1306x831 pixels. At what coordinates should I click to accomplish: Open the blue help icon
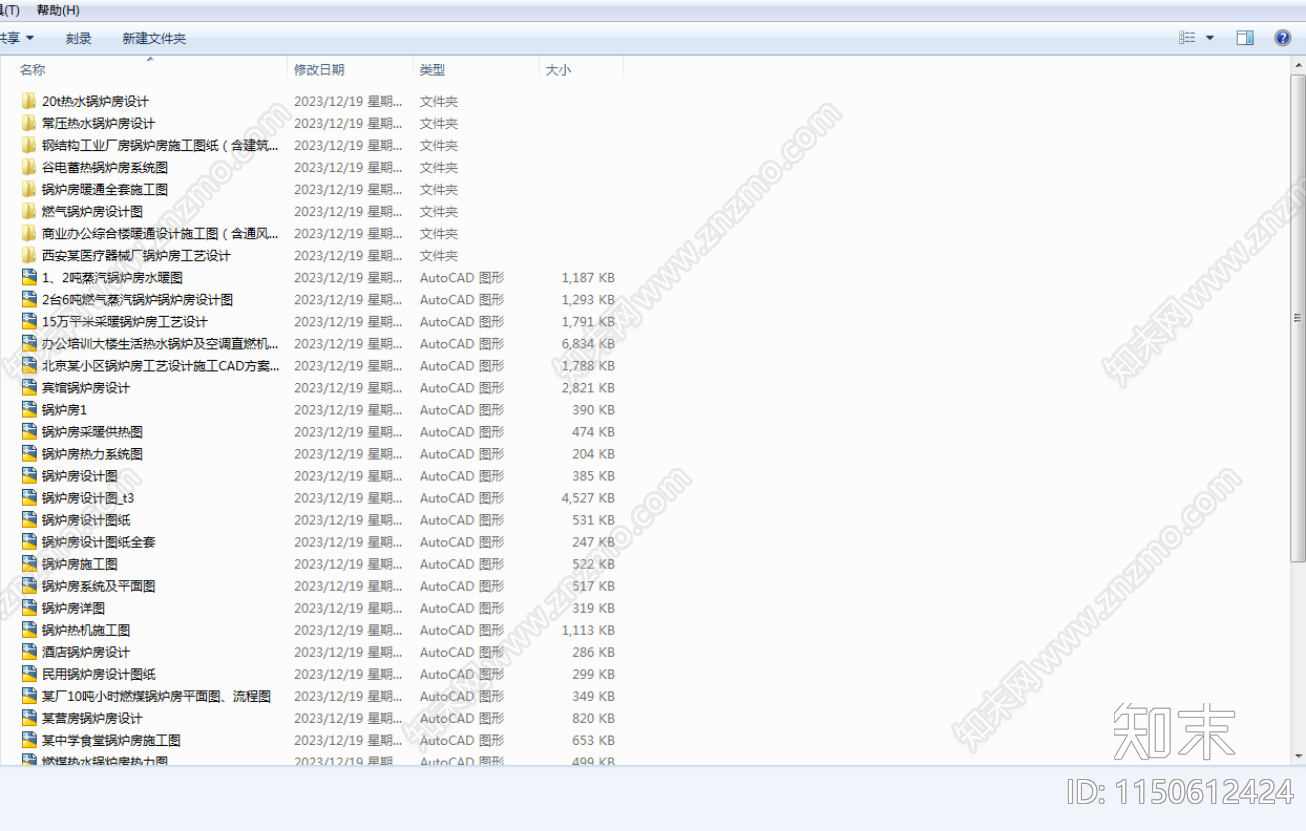coord(1283,38)
